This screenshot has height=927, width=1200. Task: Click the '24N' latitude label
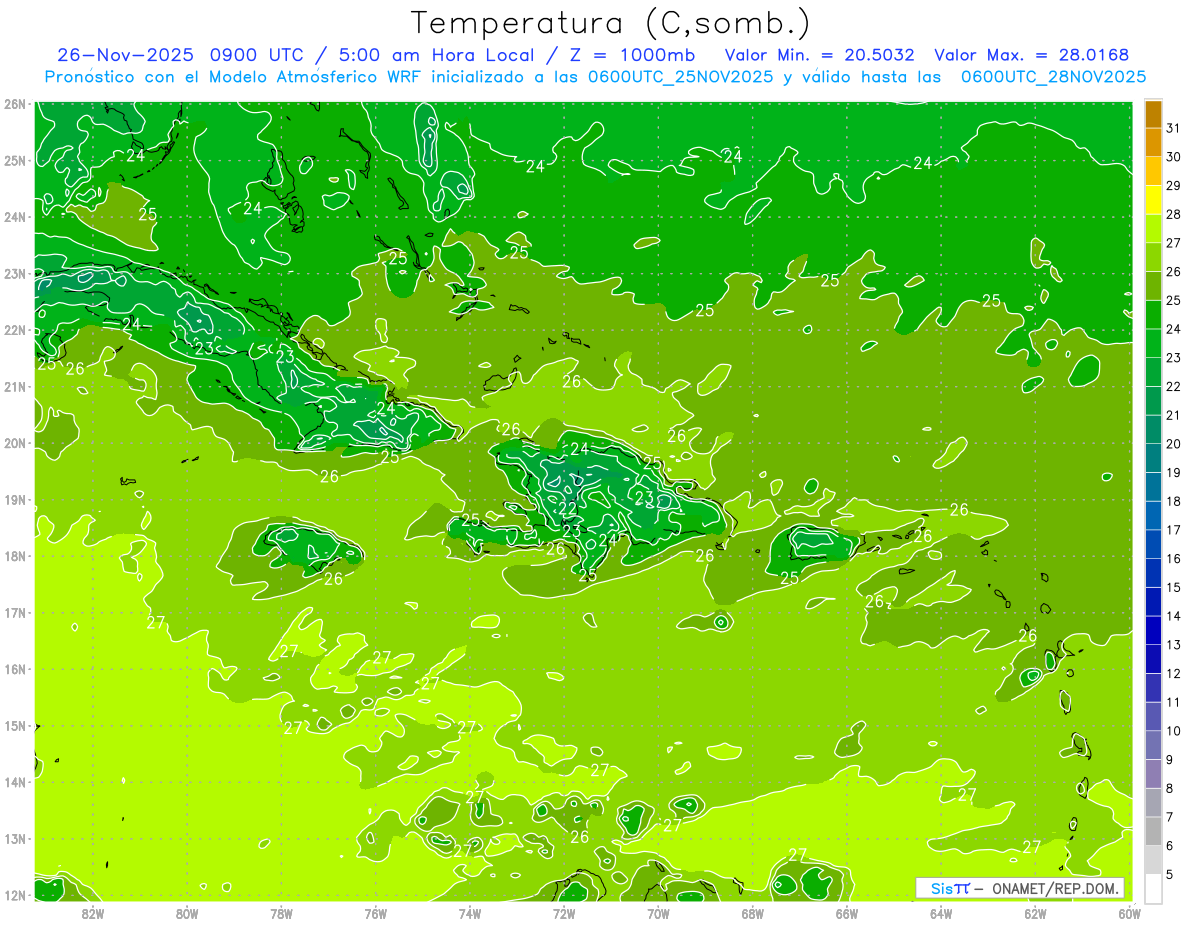pyautogui.click(x=14, y=217)
